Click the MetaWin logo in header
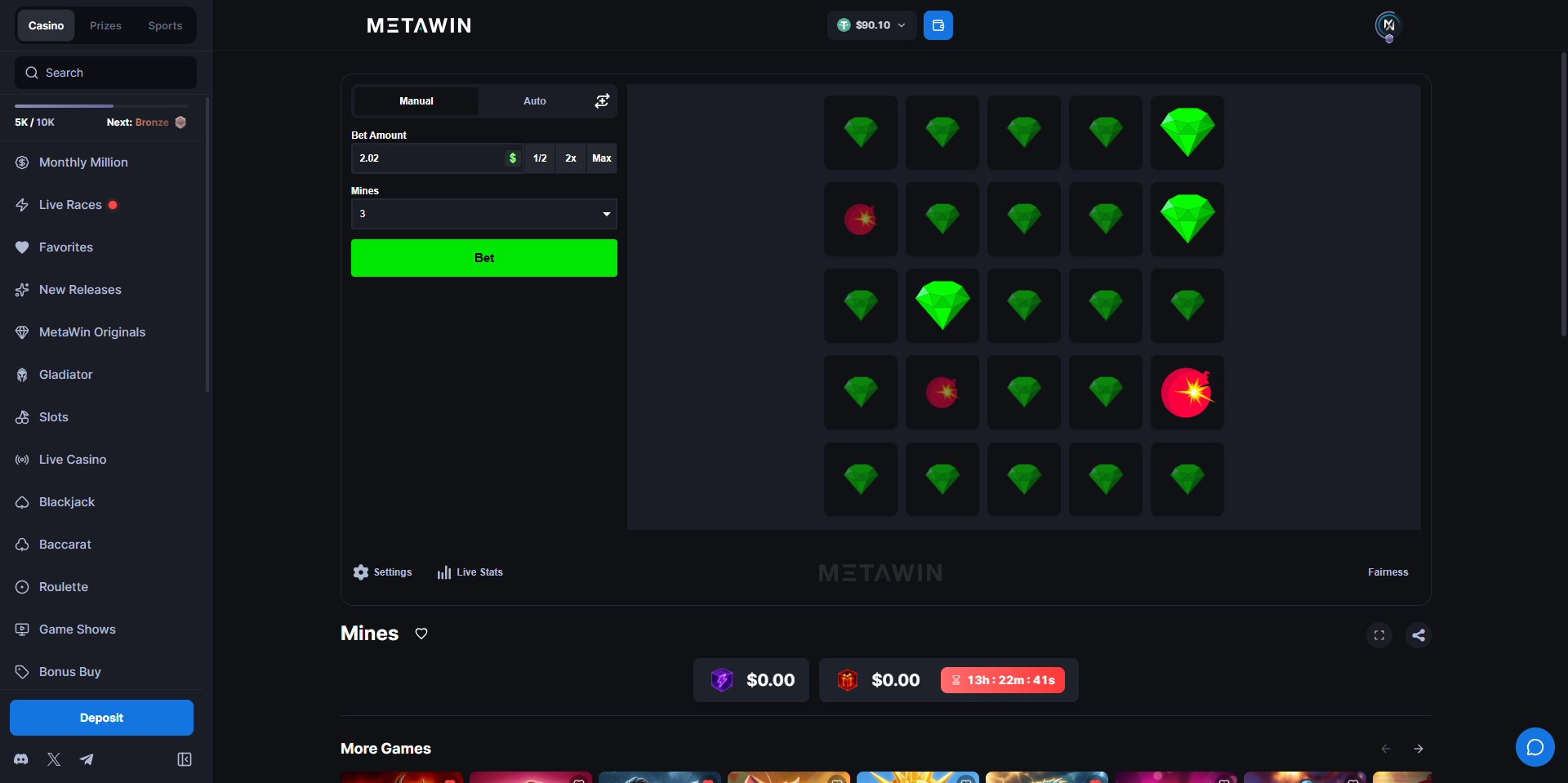Image resolution: width=1568 pixels, height=783 pixels. [419, 25]
